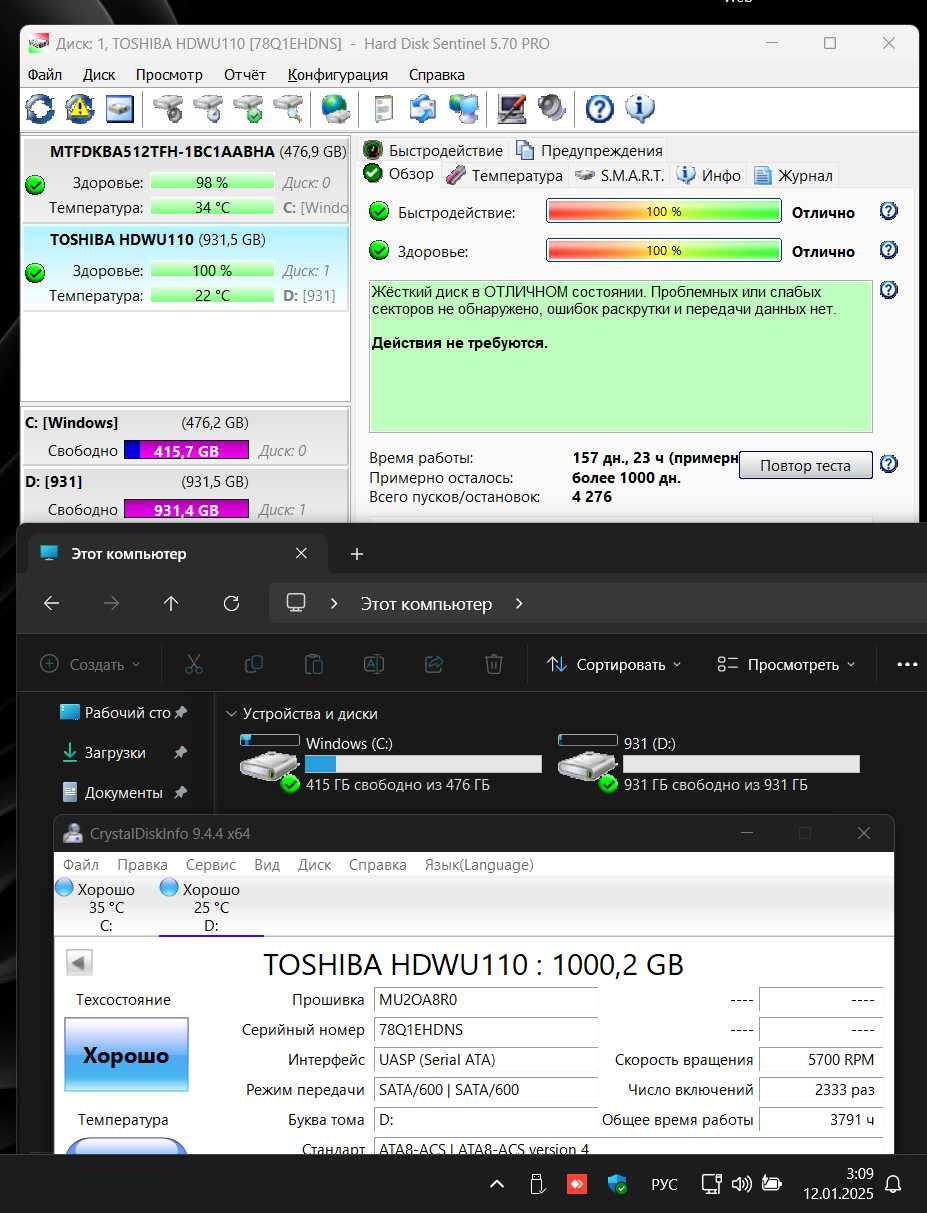The width and height of the screenshot is (927, 1213).
Task: Switch to the Предупреждения tab
Action: point(589,150)
